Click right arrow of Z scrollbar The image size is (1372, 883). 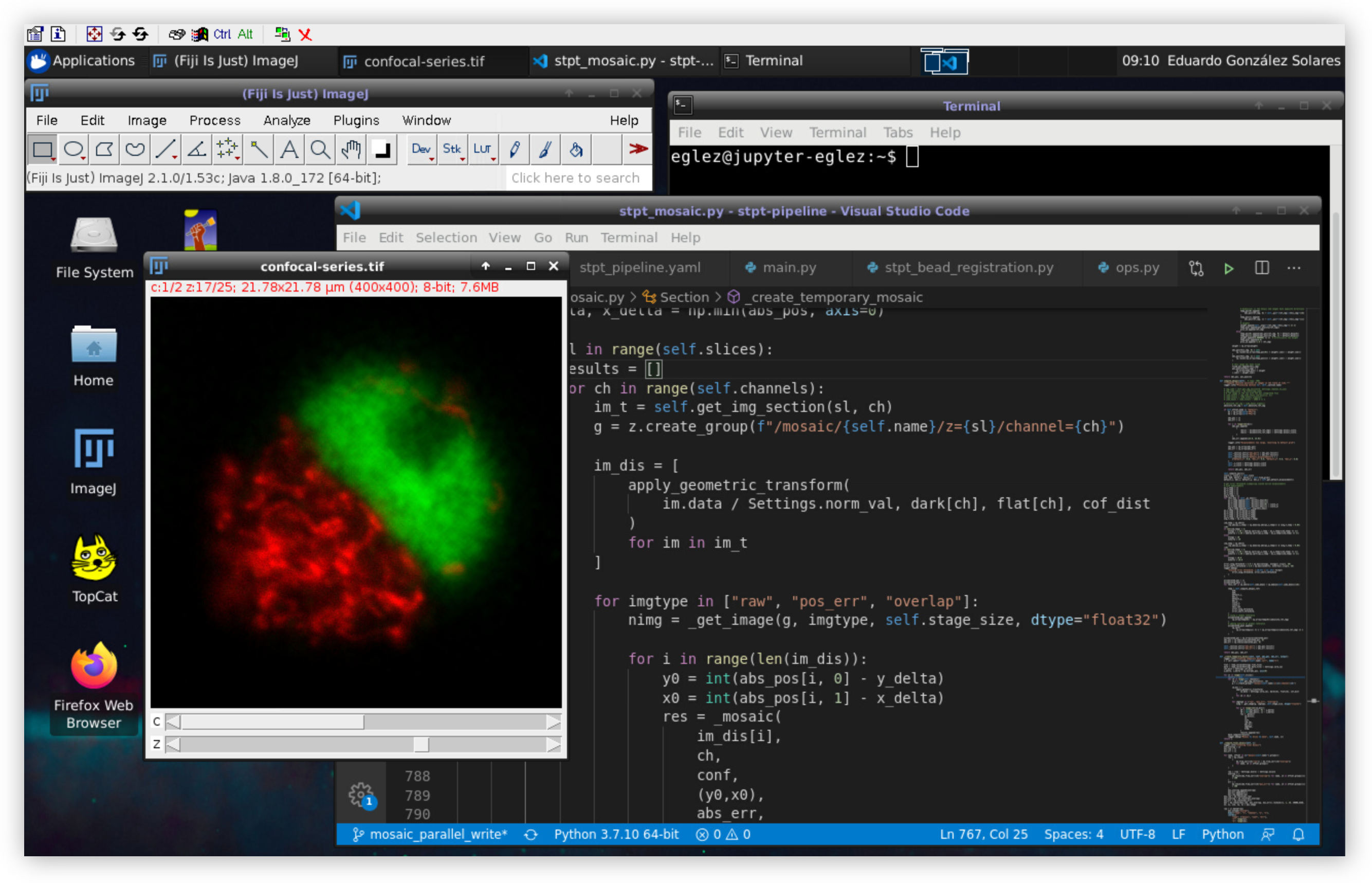pyautogui.click(x=554, y=744)
